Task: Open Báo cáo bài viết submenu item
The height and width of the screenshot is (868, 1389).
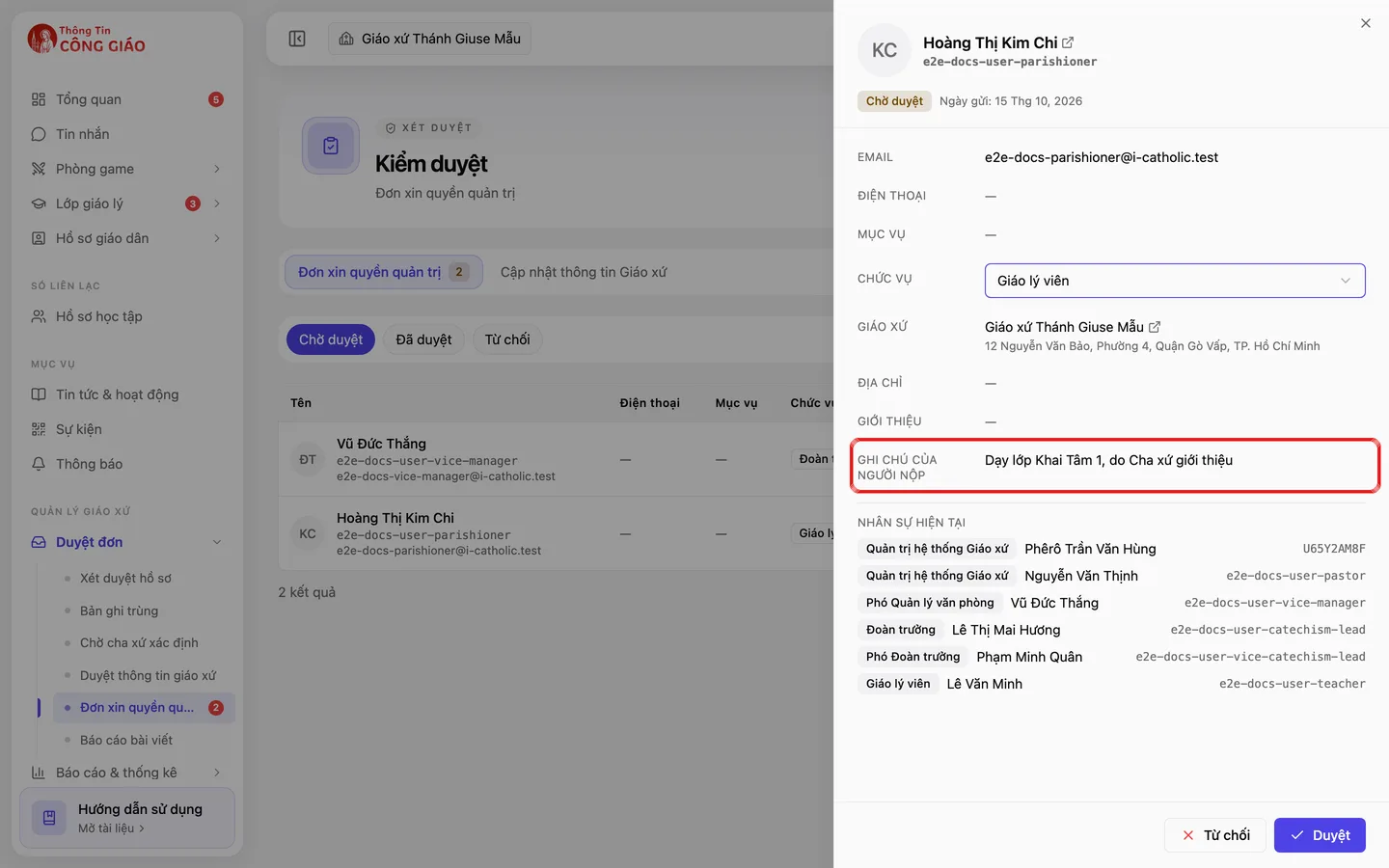Action: point(126,740)
